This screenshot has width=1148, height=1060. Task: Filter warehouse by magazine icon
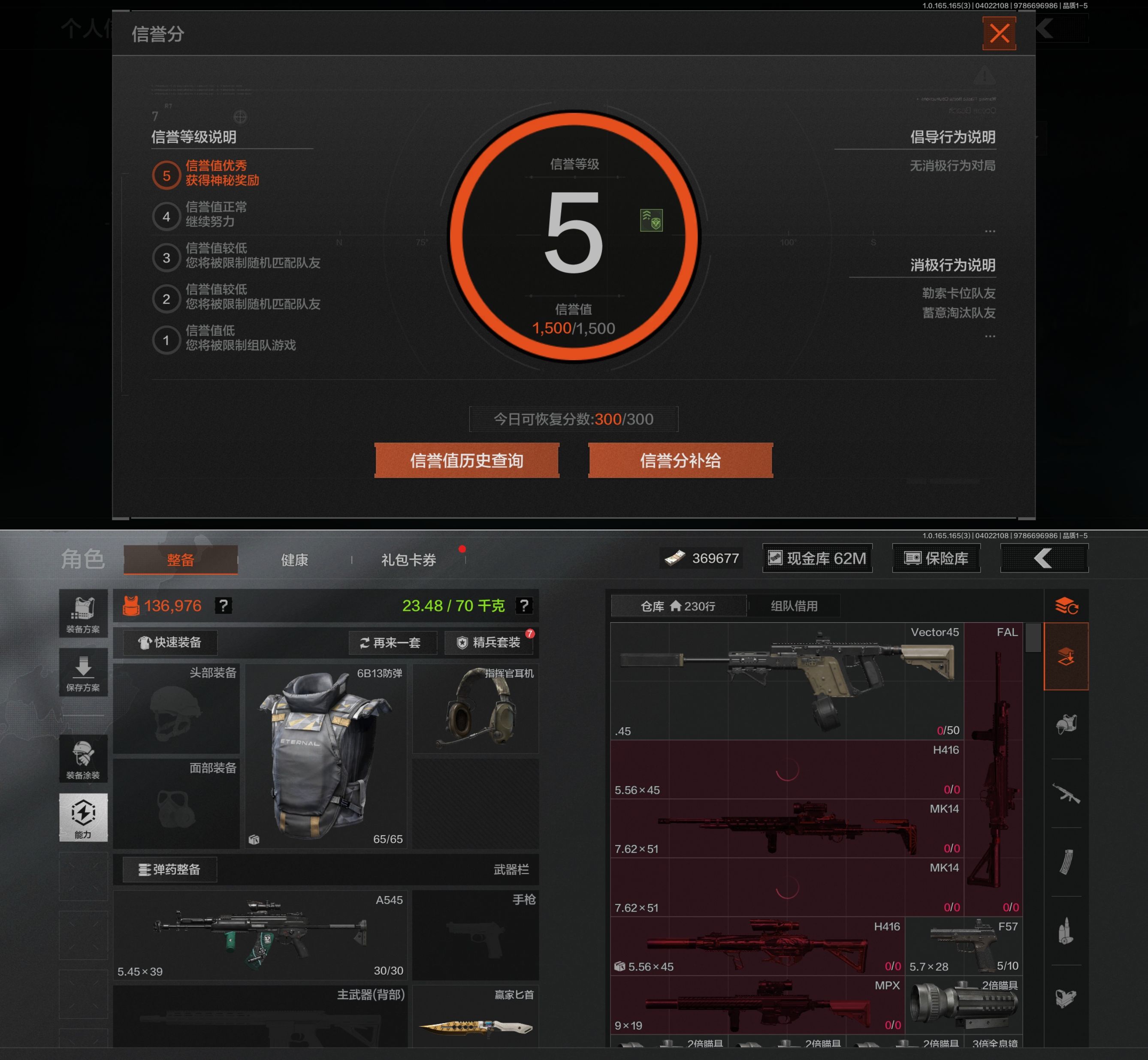point(1066,862)
